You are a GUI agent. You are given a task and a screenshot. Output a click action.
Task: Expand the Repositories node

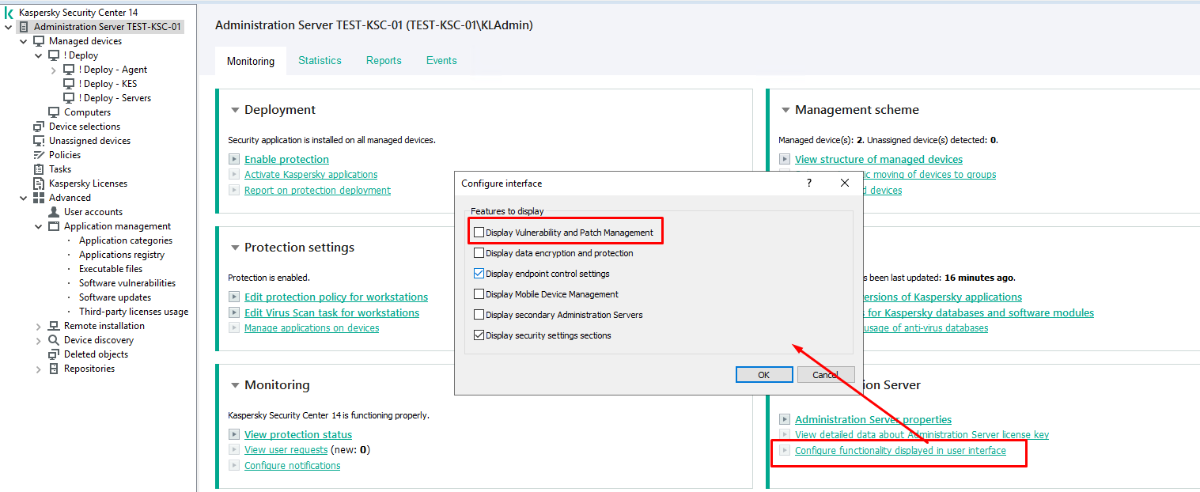39,369
